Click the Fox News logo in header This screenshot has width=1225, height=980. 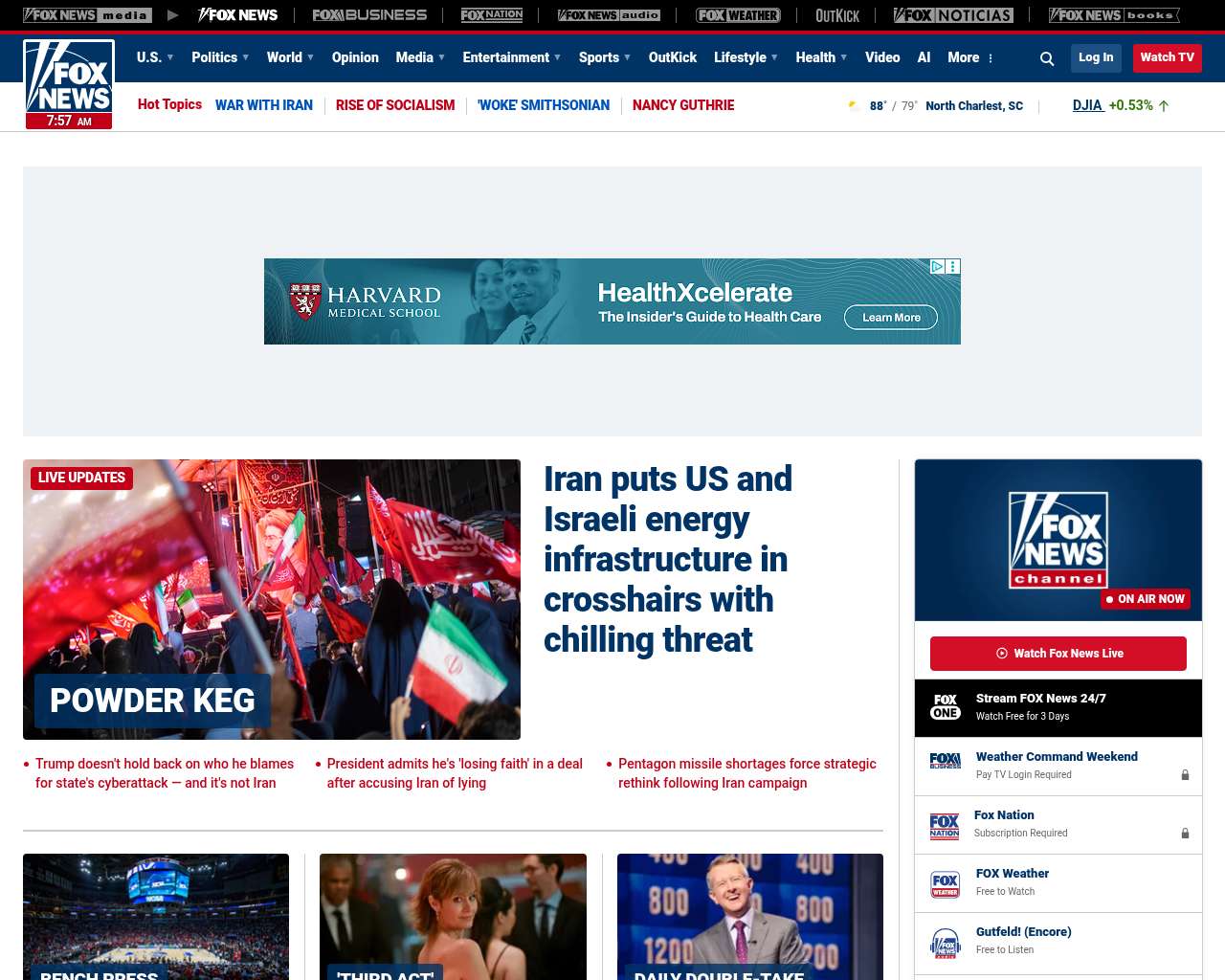coord(69,84)
